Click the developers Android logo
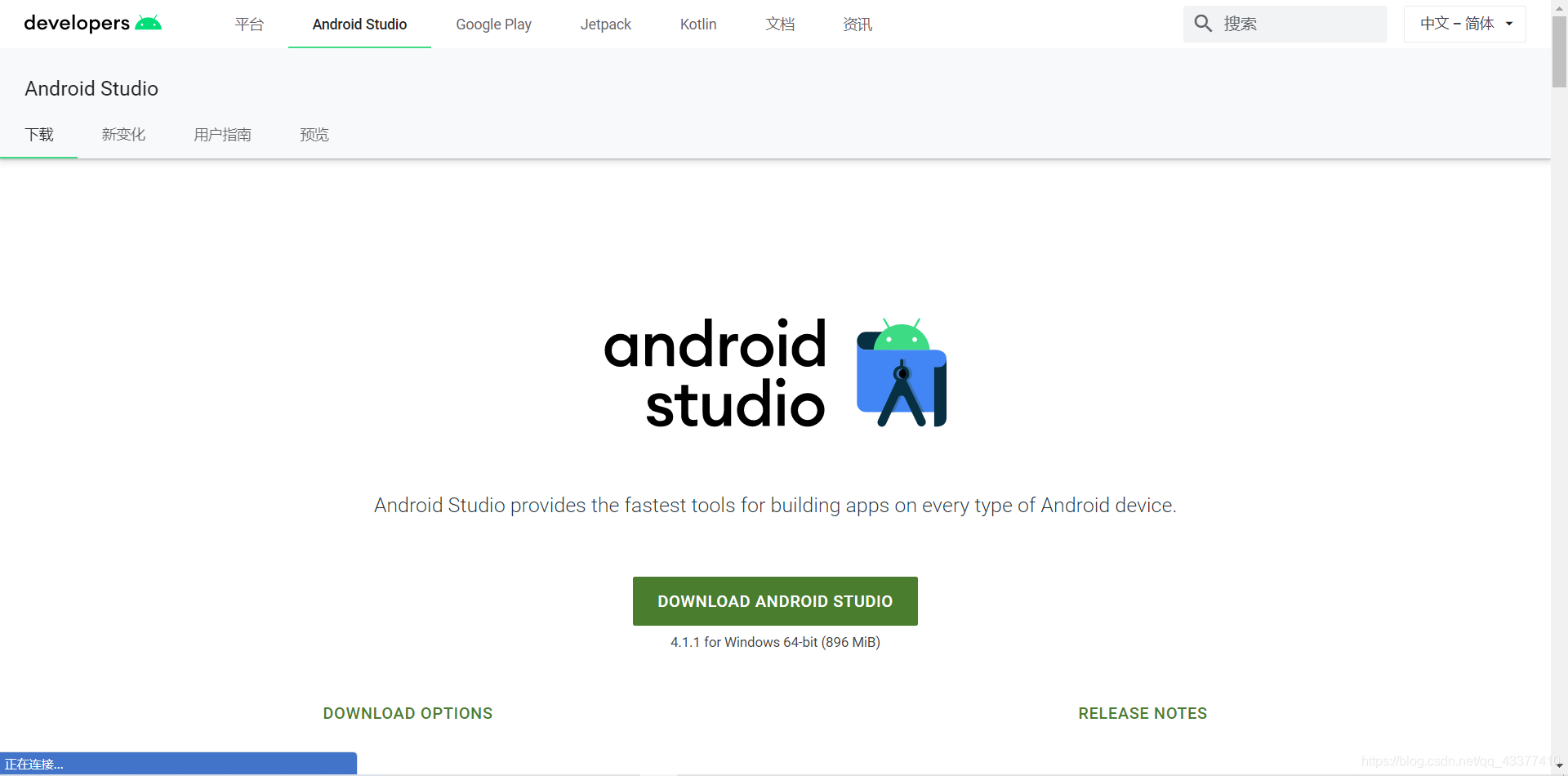 pyautogui.click(x=92, y=23)
